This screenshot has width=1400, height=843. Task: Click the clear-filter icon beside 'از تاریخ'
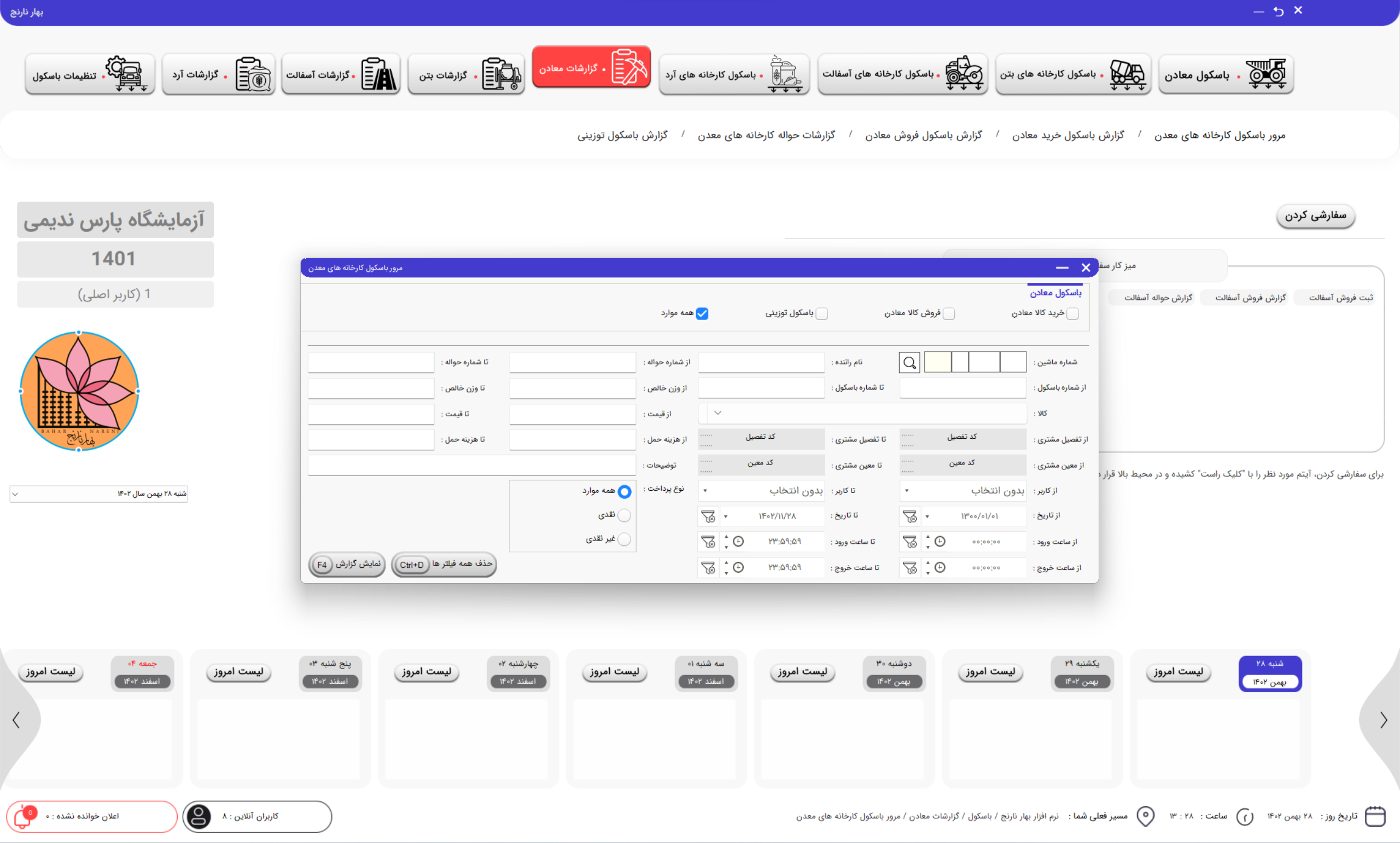[x=909, y=516]
